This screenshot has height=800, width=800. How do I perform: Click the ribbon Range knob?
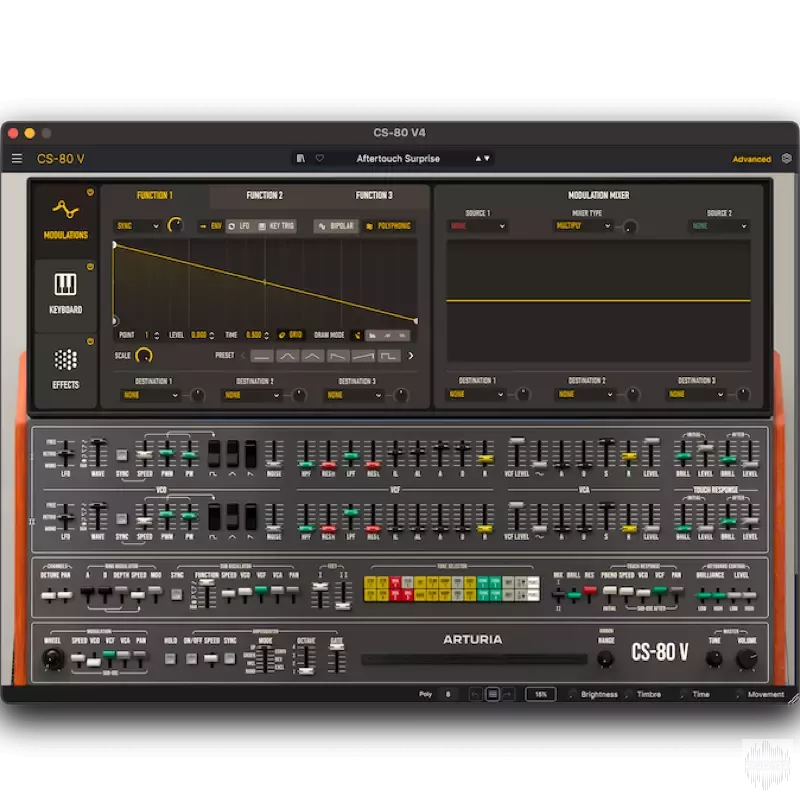[606, 659]
